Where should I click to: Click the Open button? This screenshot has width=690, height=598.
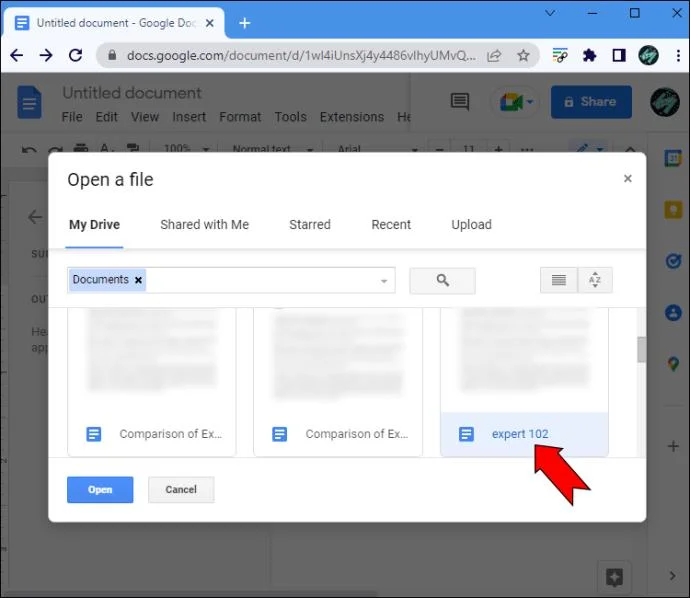point(100,489)
